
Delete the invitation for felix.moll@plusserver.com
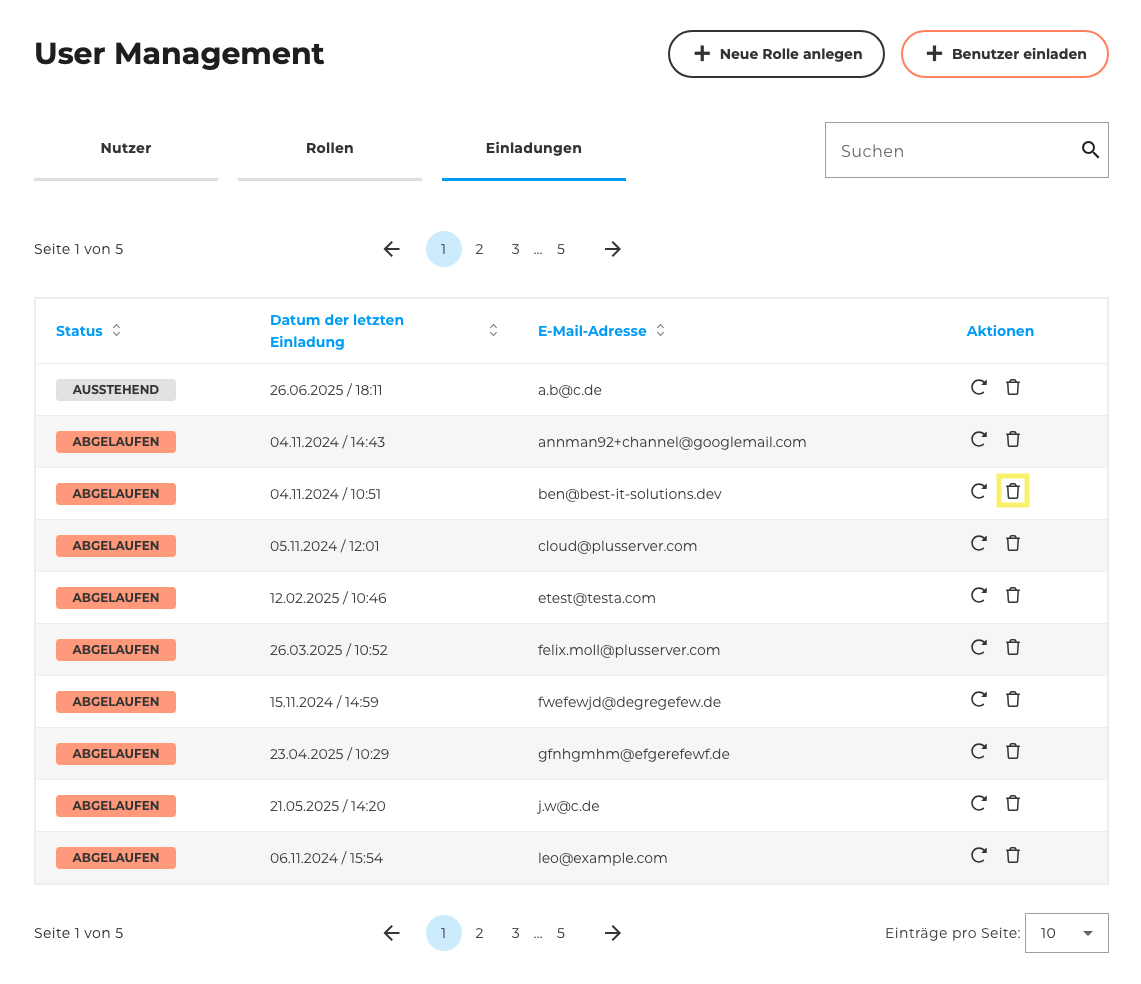tap(1013, 647)
